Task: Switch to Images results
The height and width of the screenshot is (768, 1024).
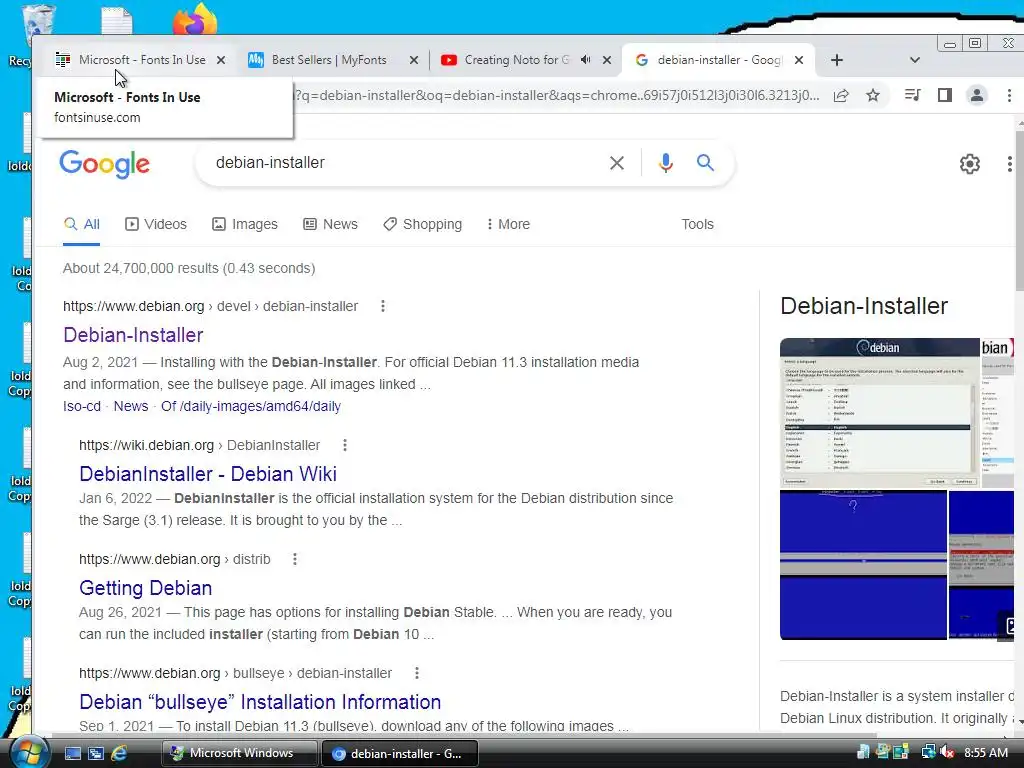Action: point(245,224)
